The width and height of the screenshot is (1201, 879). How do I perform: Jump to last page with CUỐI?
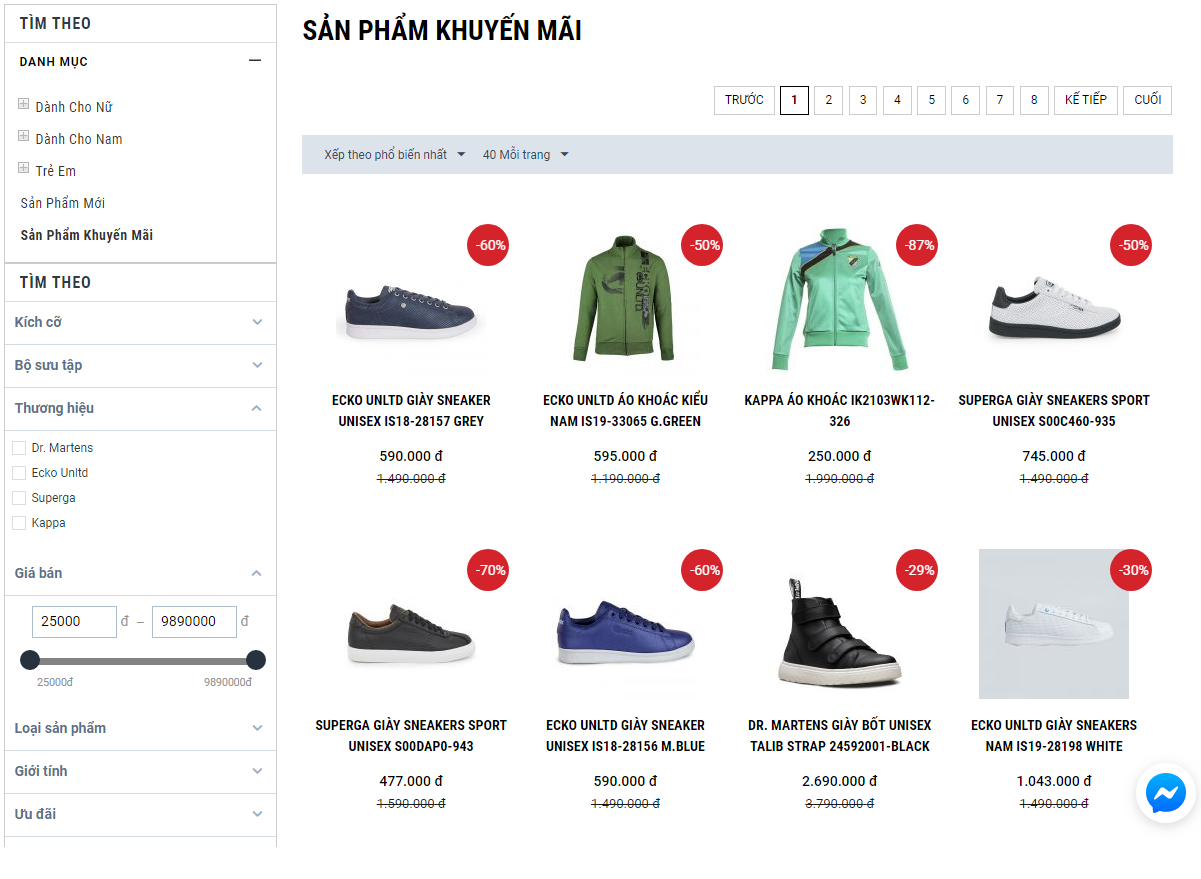(x=1148, y=100)
